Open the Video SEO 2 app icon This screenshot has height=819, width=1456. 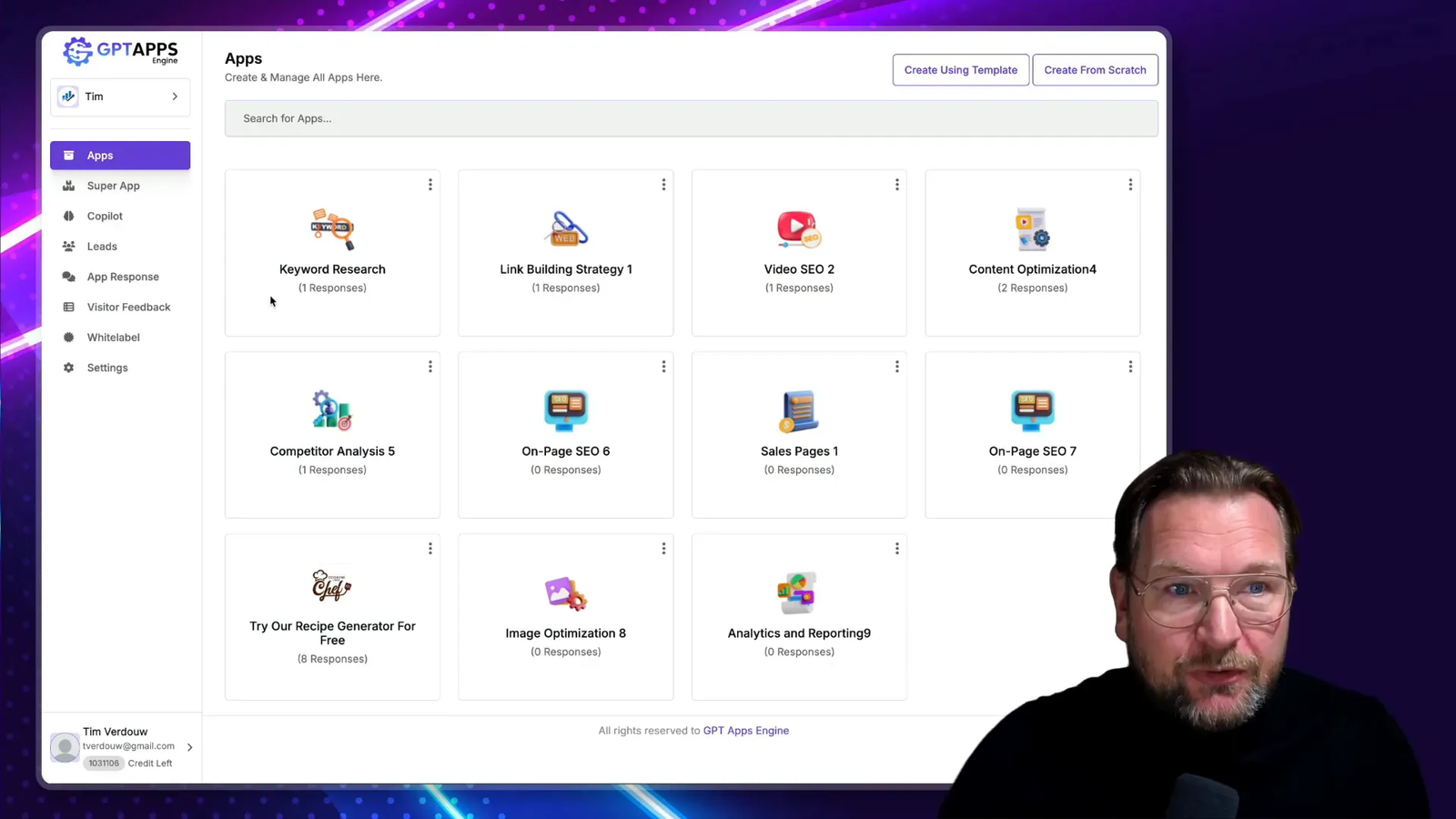799,229
